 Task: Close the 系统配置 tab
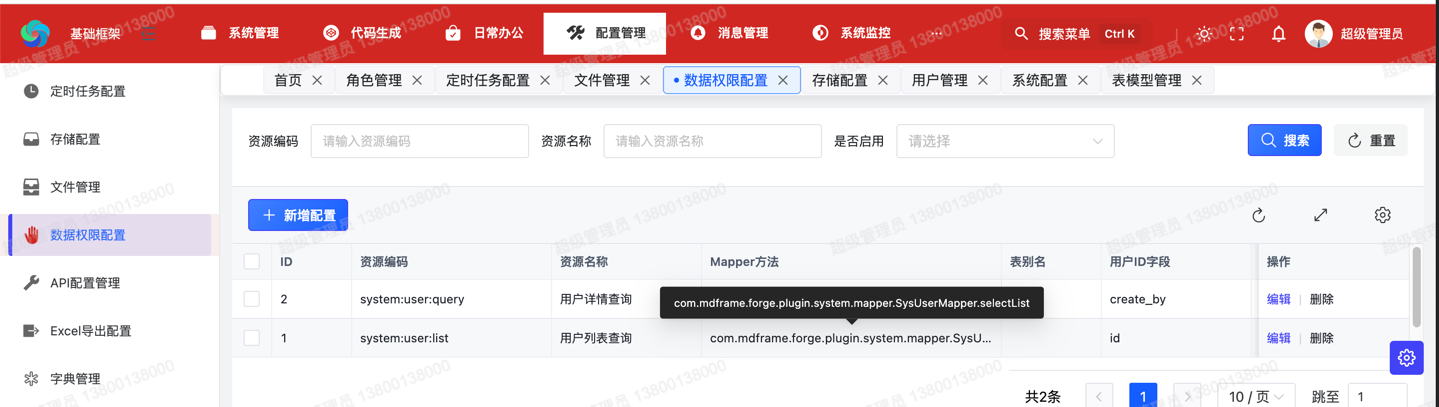[1083, 80]
